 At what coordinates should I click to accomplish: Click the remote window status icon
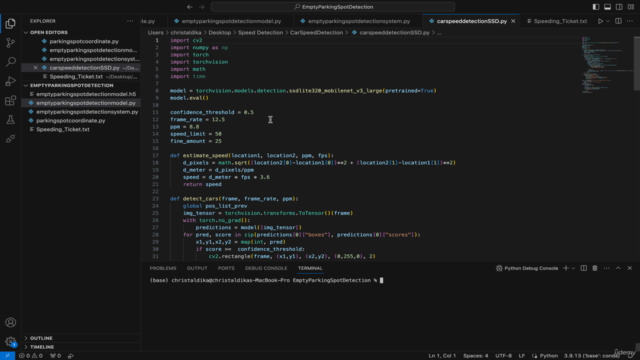pos(7,356)
